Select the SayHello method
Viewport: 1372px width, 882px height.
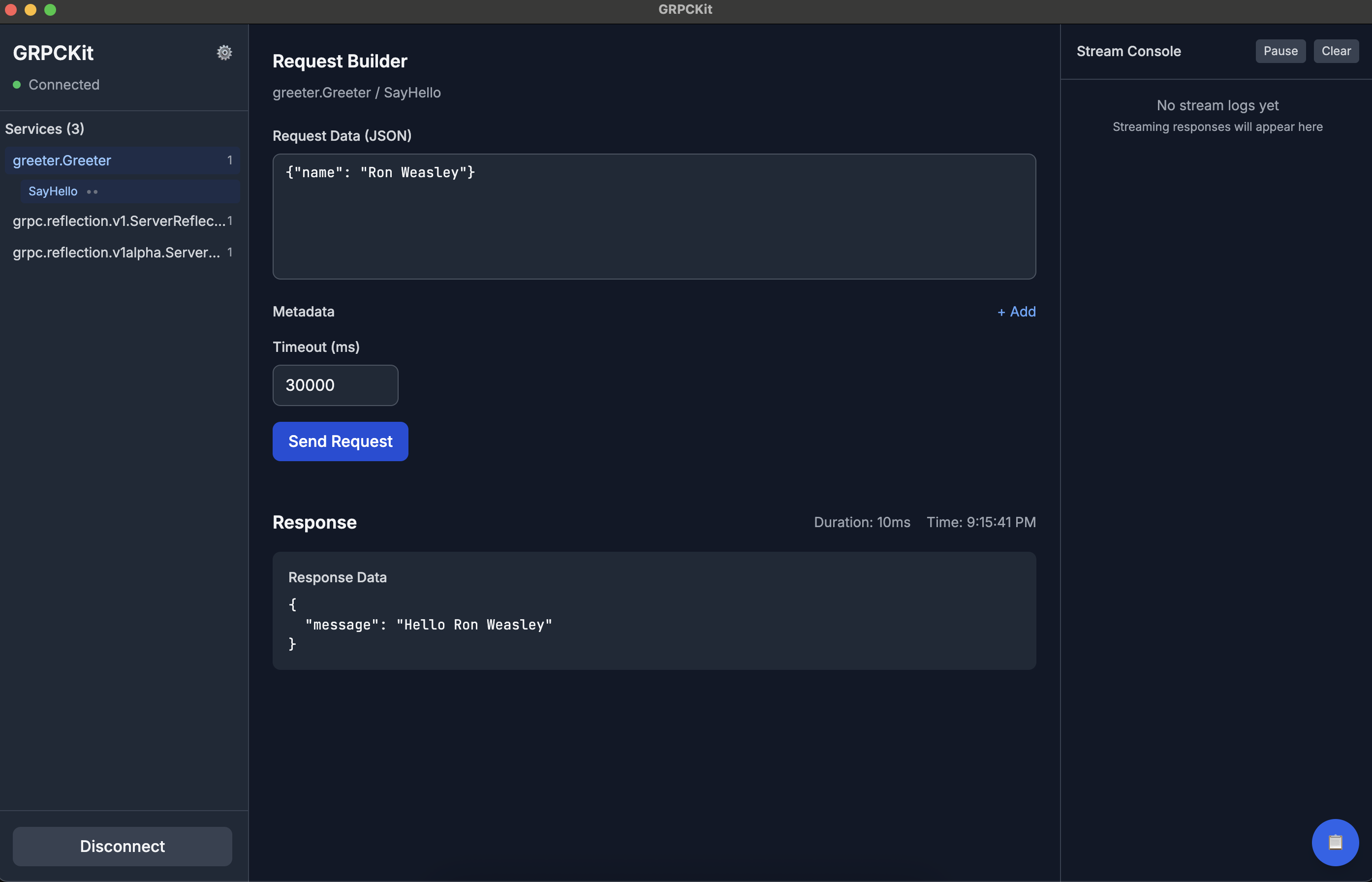[130, 191]
